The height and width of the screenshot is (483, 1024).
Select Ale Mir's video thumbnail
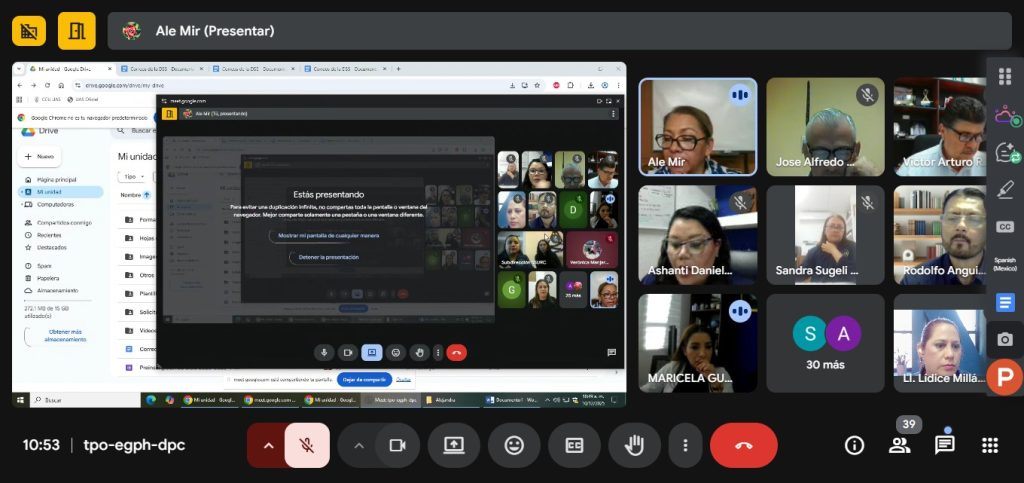pos(697,127)
